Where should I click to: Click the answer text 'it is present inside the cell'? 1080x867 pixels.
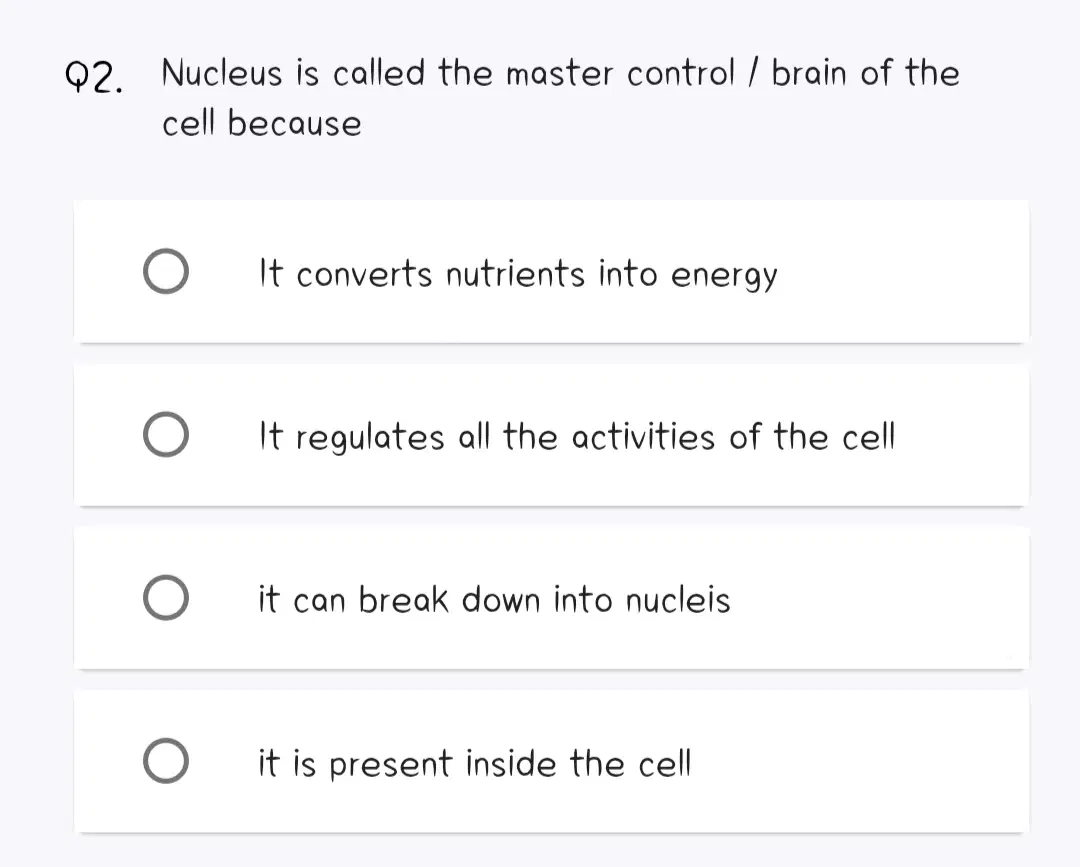475,763
